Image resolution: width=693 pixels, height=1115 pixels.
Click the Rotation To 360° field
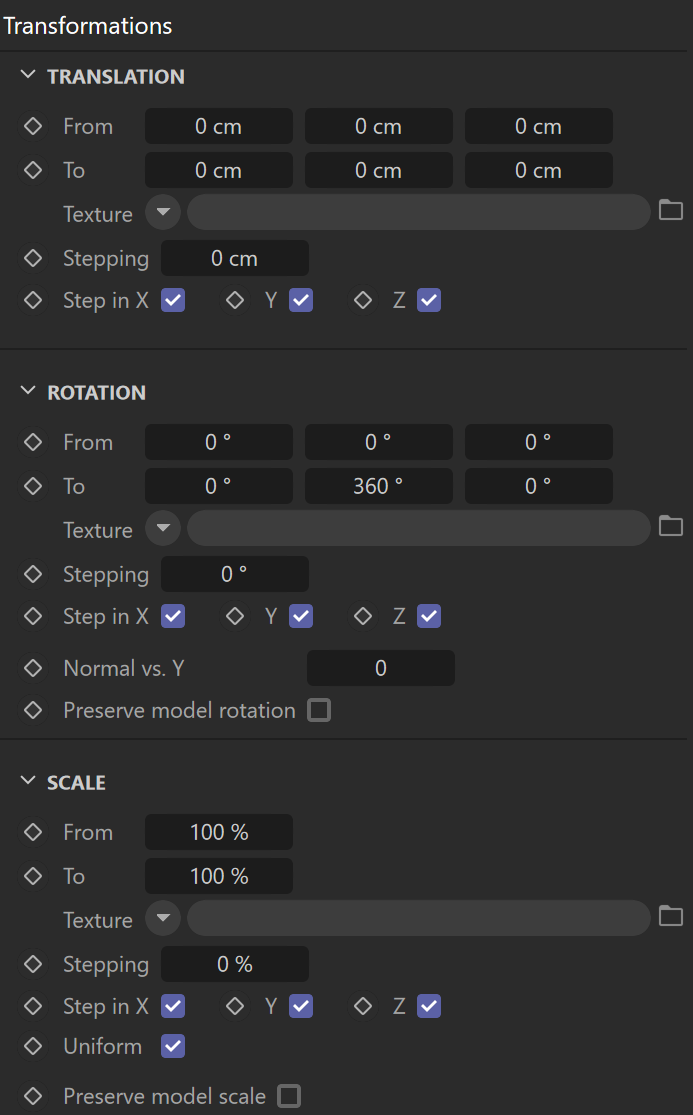tap(378, 486)
